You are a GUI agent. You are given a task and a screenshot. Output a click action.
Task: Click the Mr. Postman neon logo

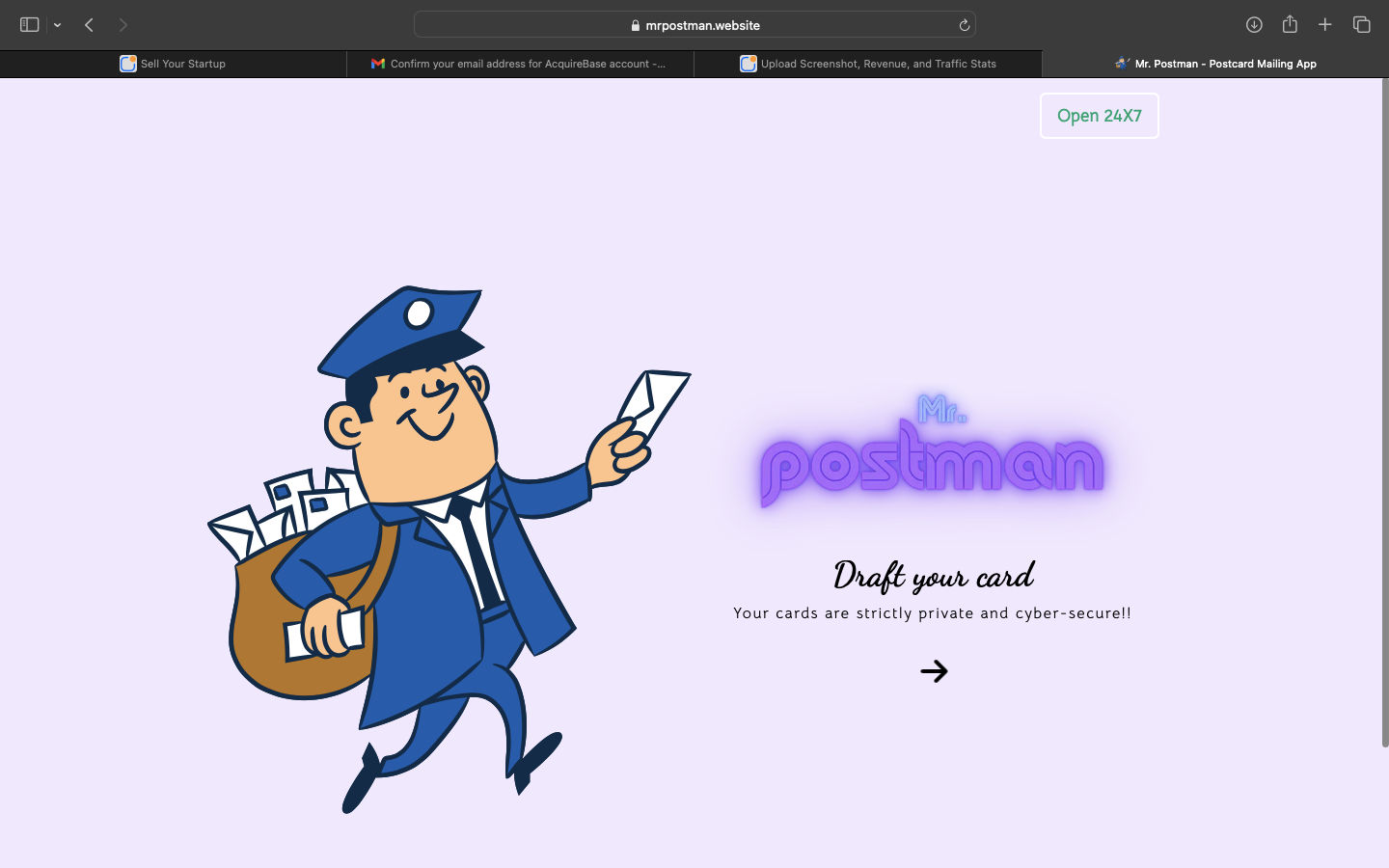(x=932, y=450)
